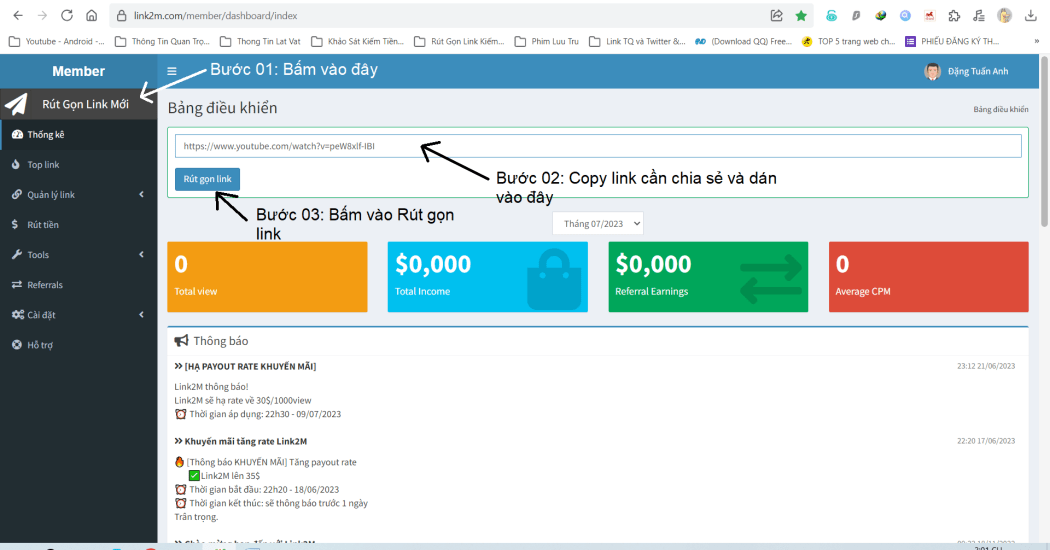Click the browser forward arrow
This screenshot has width=1050, height=550.
point(42,15)
